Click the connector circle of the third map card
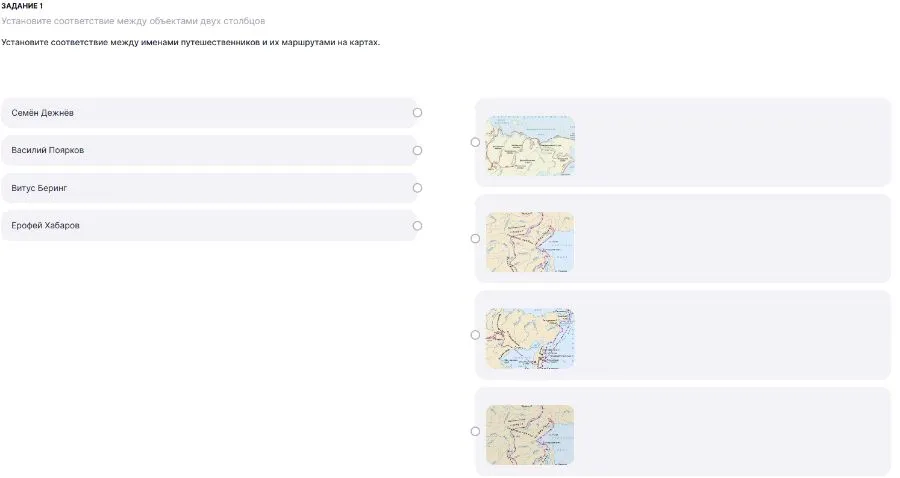Screen dimensions: 900x478 475,335
